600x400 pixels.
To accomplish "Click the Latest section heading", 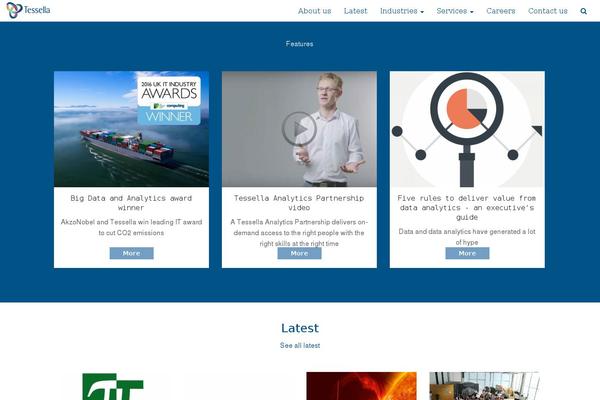I will (x=300, y=328).
